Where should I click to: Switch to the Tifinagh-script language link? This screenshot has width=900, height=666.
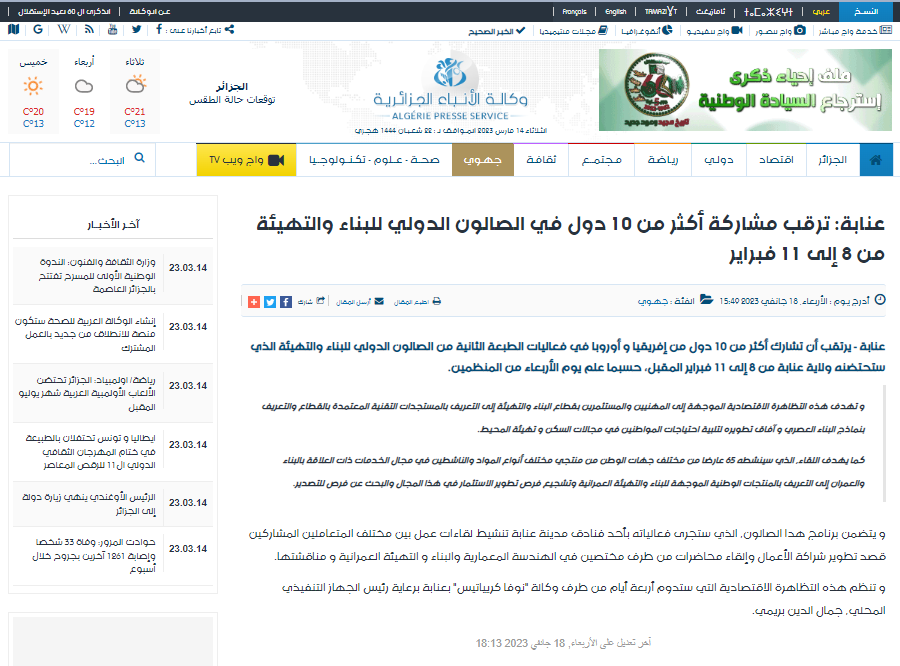[769, 11]
